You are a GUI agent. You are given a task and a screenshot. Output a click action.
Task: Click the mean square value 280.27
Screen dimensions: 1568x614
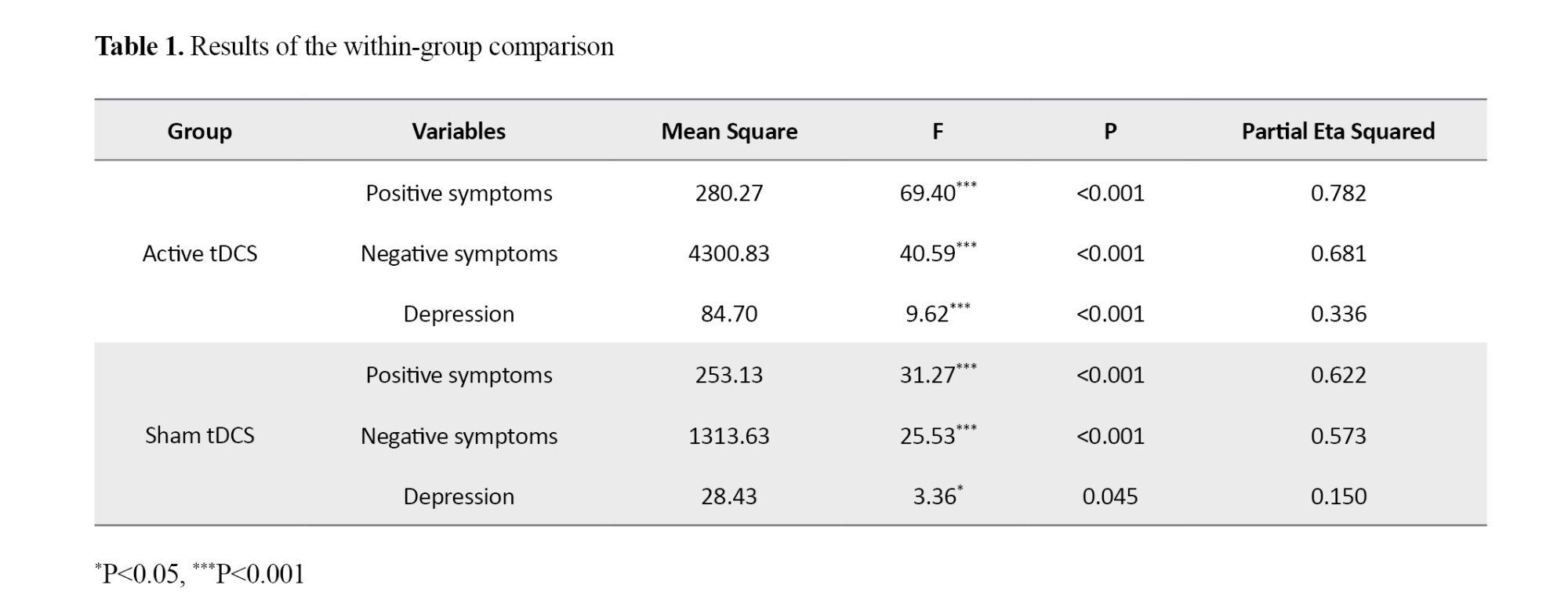(729, 193)
